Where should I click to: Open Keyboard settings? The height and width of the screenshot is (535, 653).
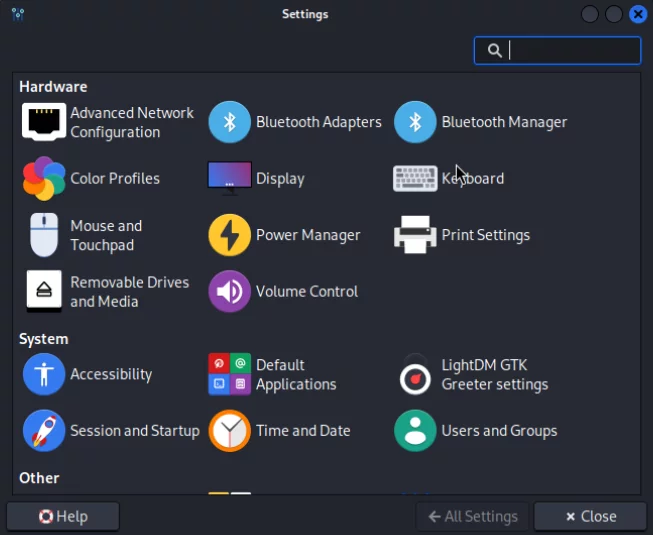pyautogui.click(x=449, y=179)
